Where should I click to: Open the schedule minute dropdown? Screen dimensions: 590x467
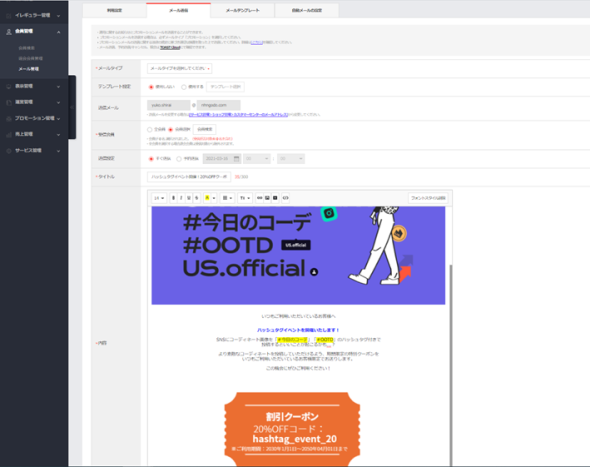tap(291, 158)
